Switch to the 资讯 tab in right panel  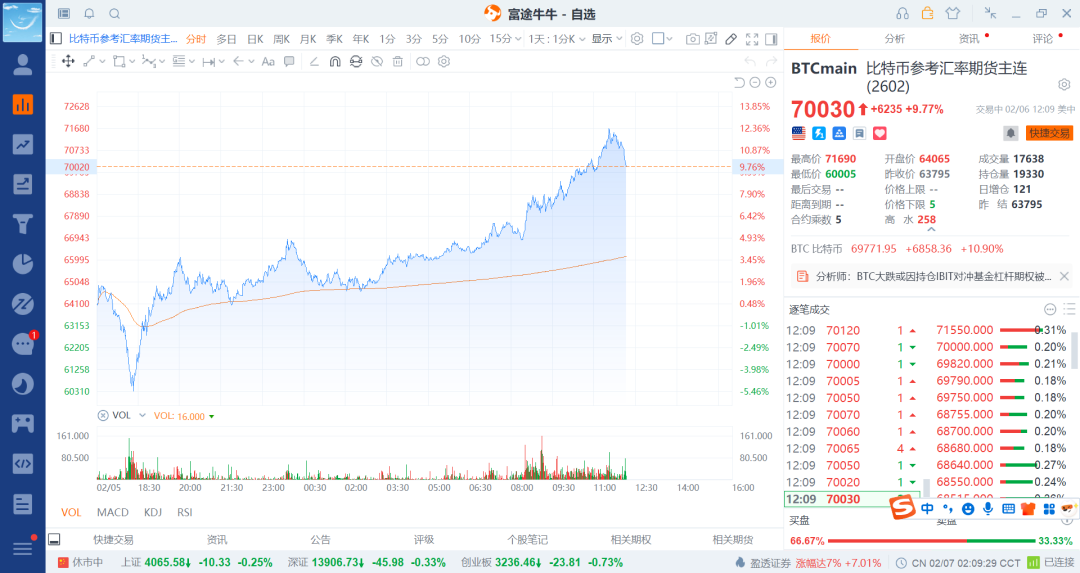pos(969,39)
